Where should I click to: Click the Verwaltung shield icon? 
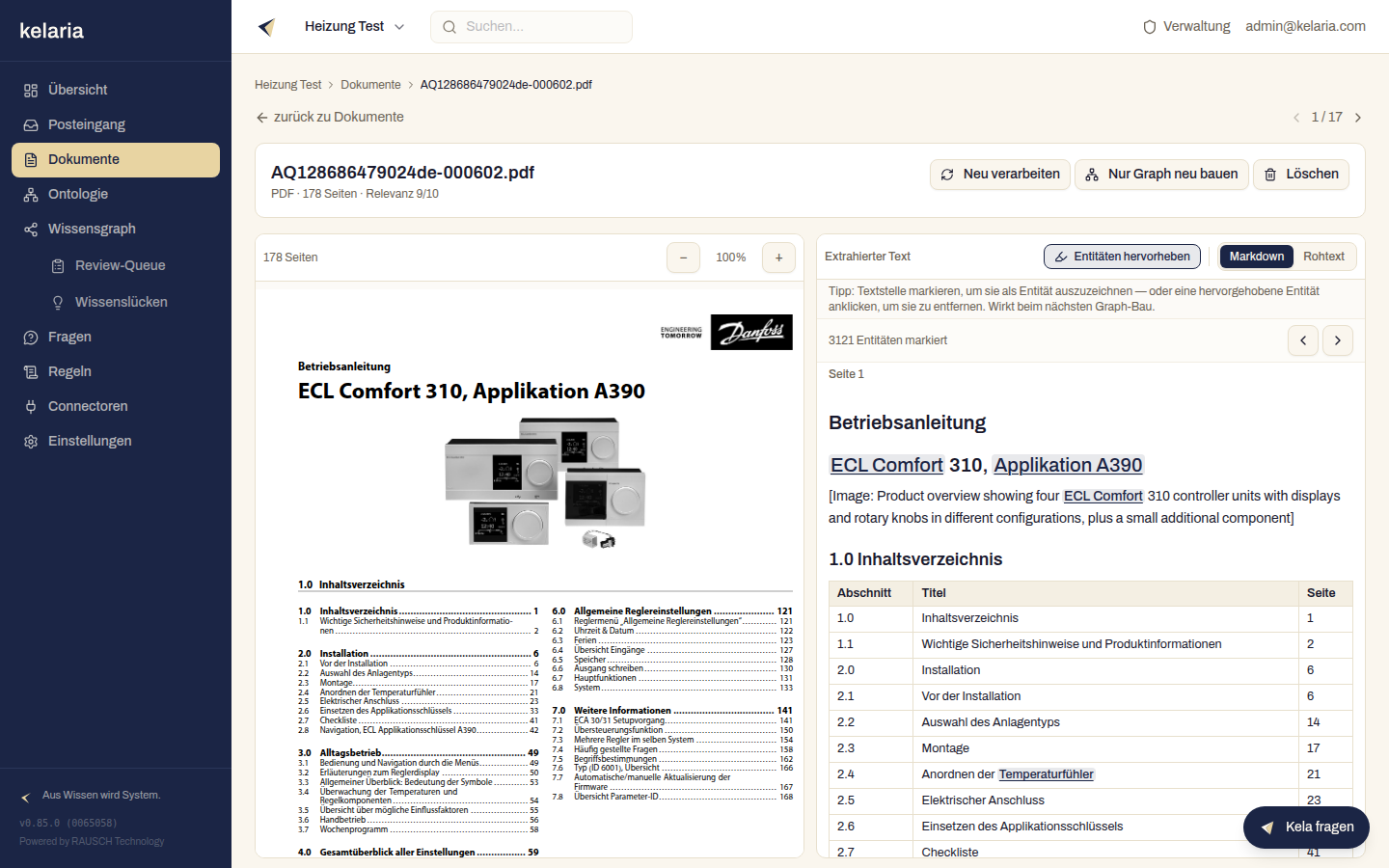point(1150,27)
